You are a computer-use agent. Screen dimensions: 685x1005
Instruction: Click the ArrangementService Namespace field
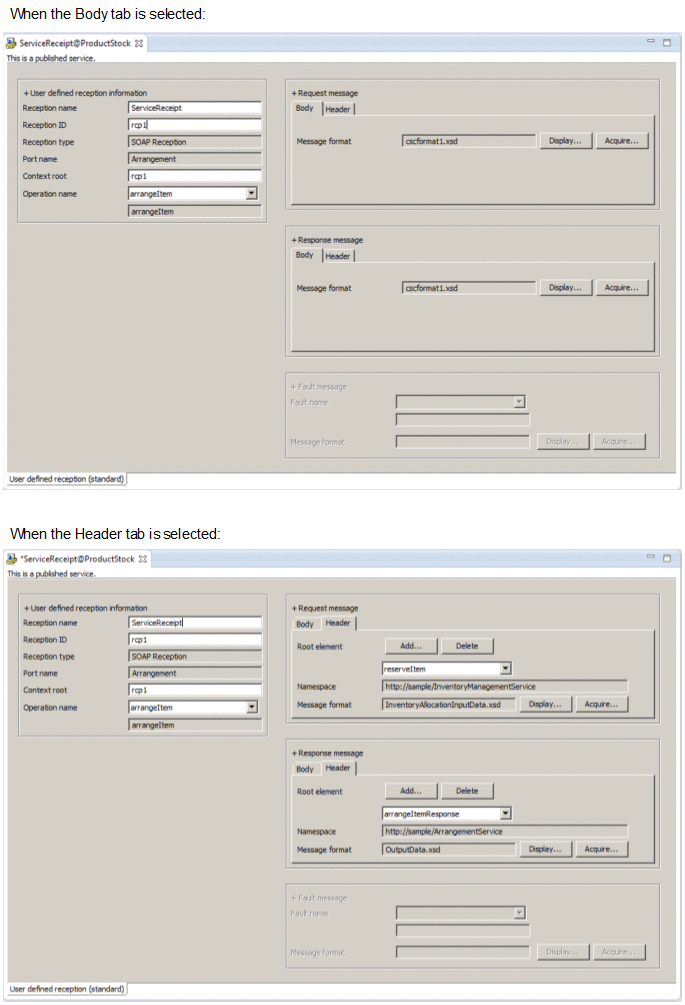[505, 831]
